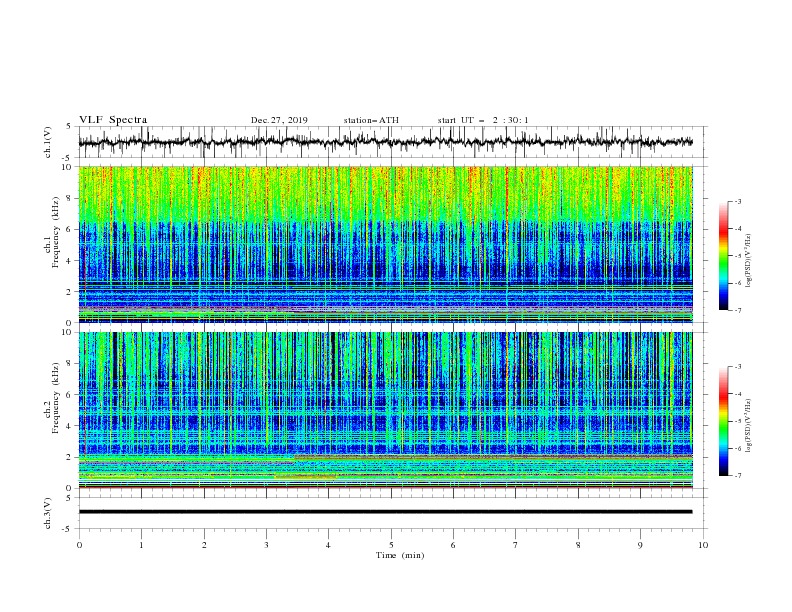
Task: Click the '-3' tick on ch.1 color bar
Action: click(737, 201)
